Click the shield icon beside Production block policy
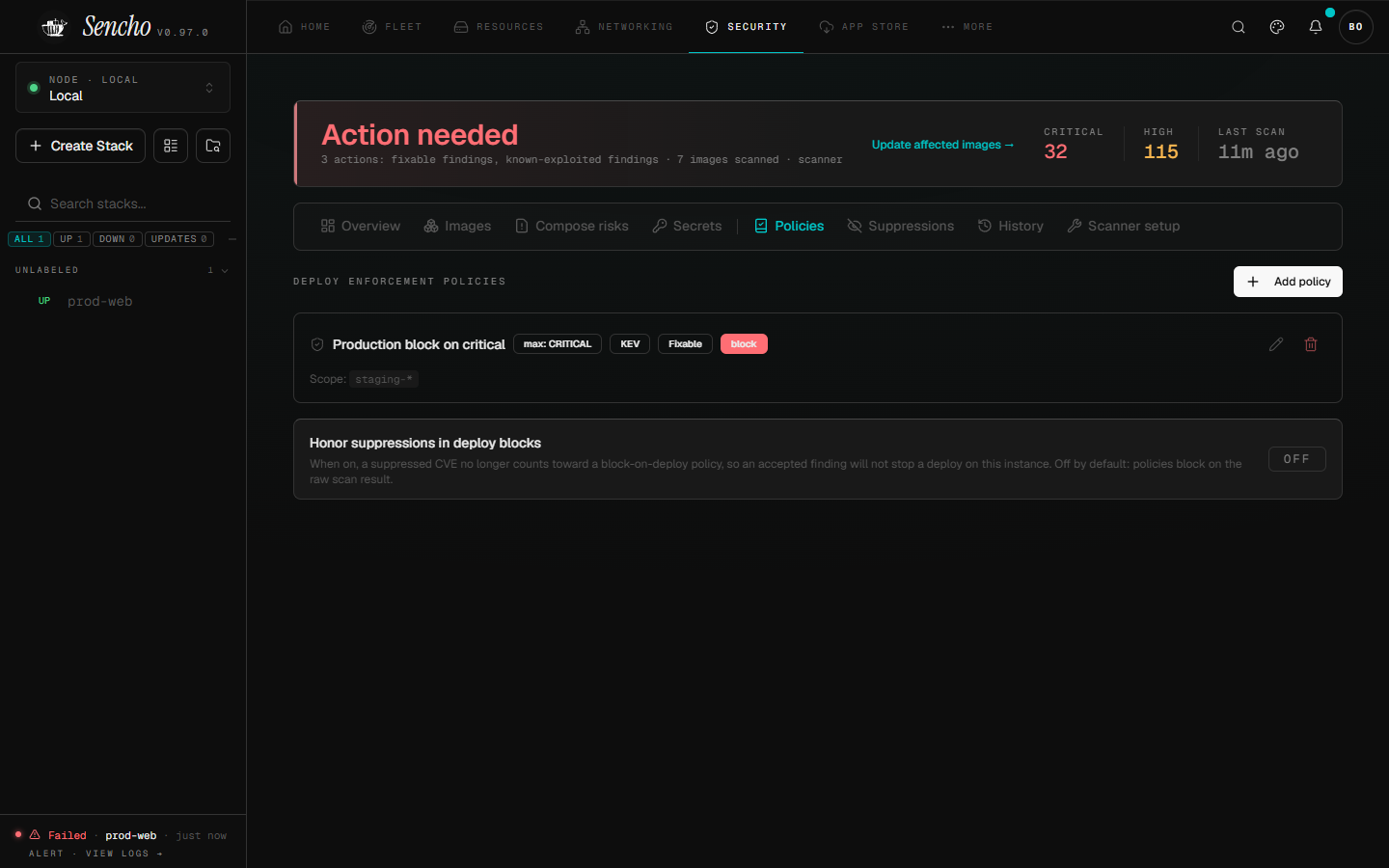 point(317,344)
